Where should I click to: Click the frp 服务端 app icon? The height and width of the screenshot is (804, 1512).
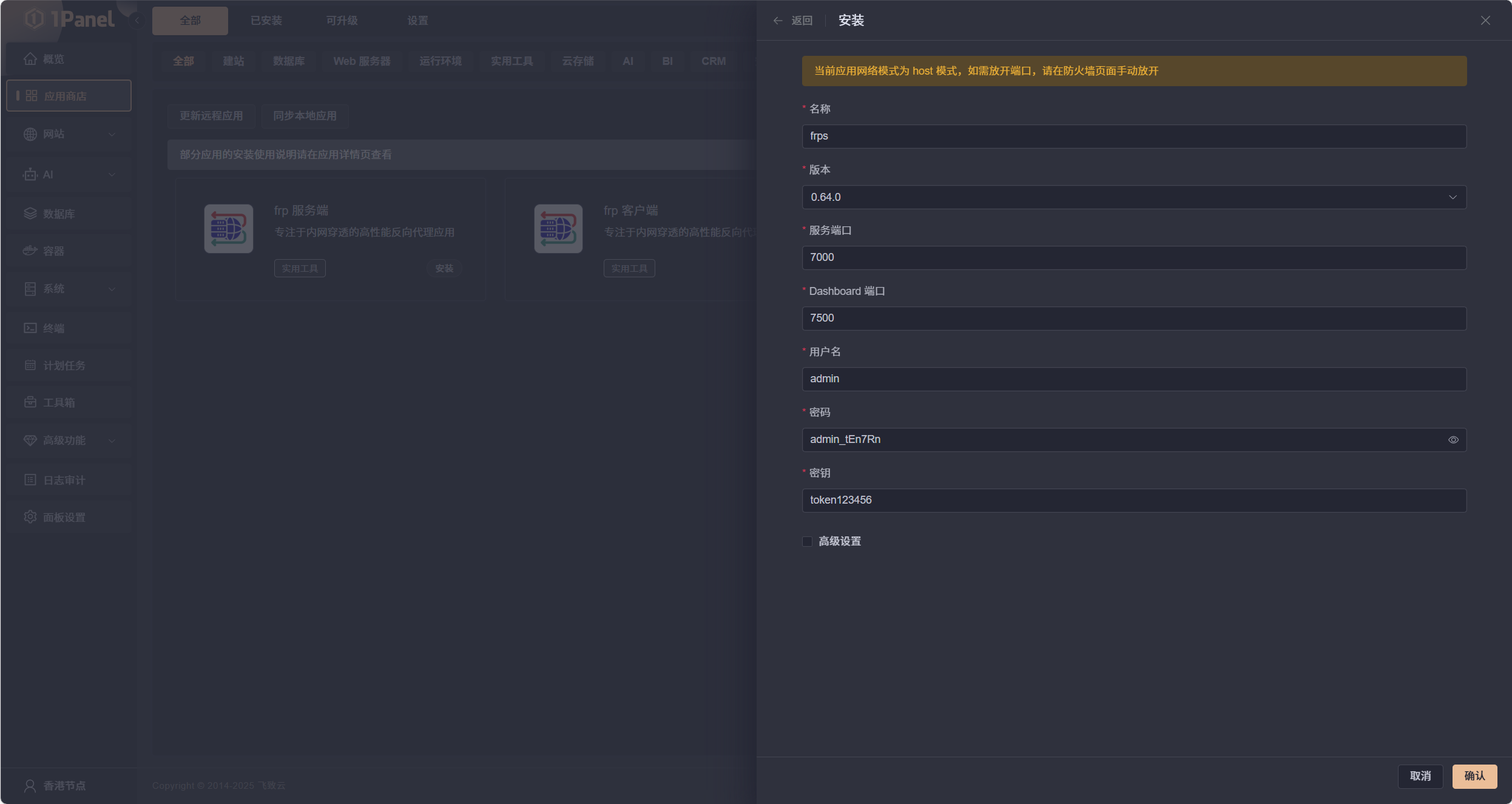click(x=229, y=229)
